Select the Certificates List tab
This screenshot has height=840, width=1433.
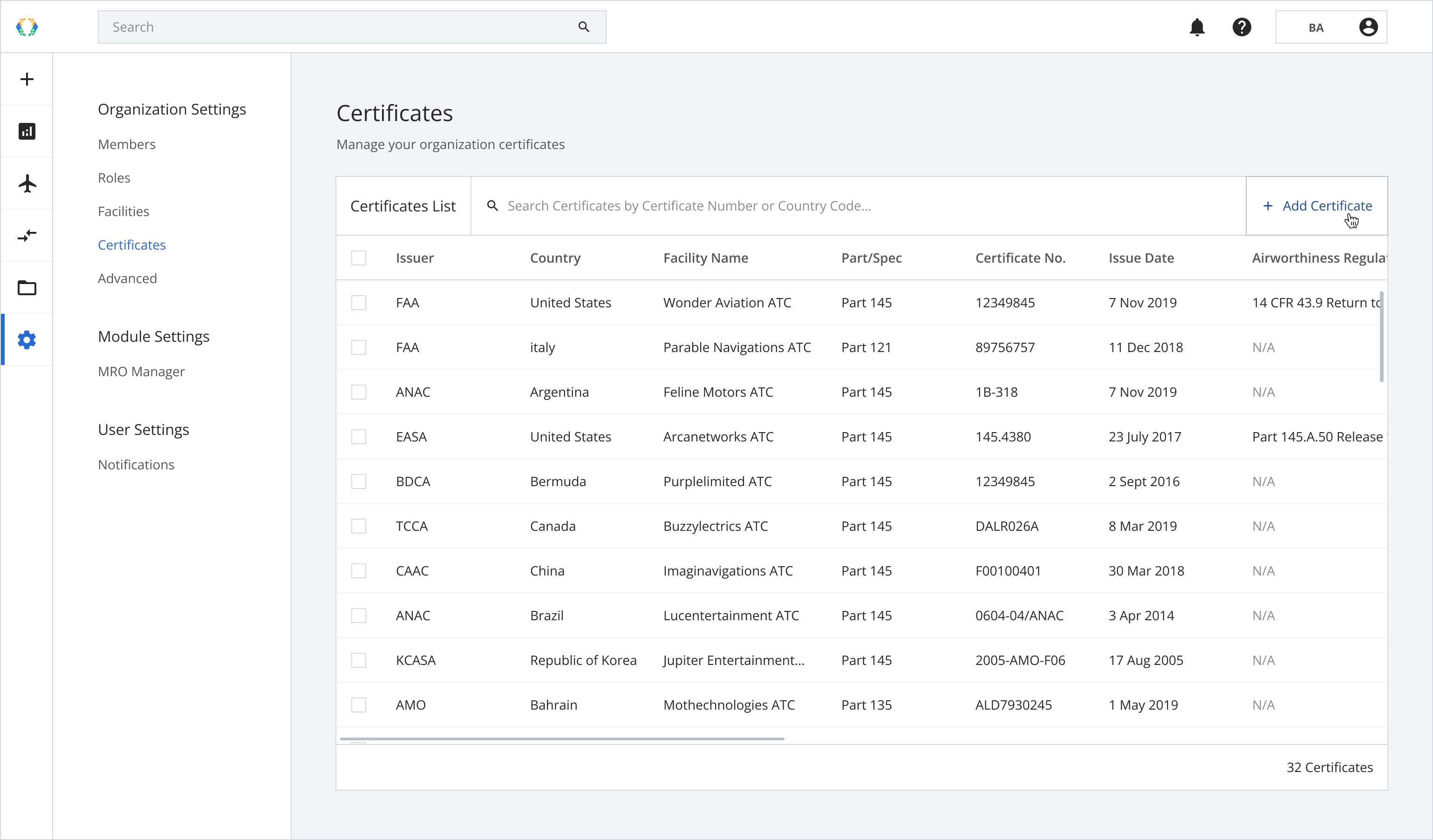(x=403, y=206)
